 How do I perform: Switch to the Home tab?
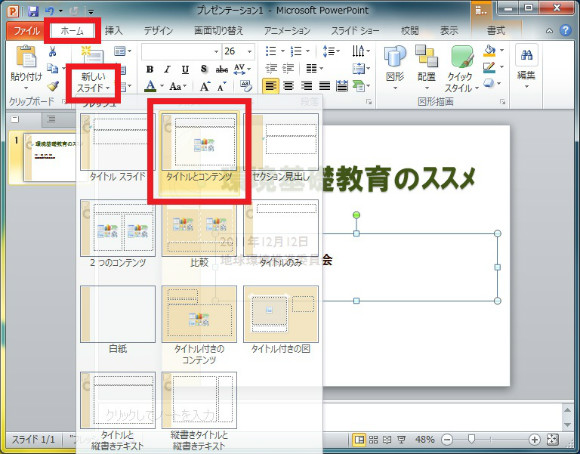coord(72,31)
